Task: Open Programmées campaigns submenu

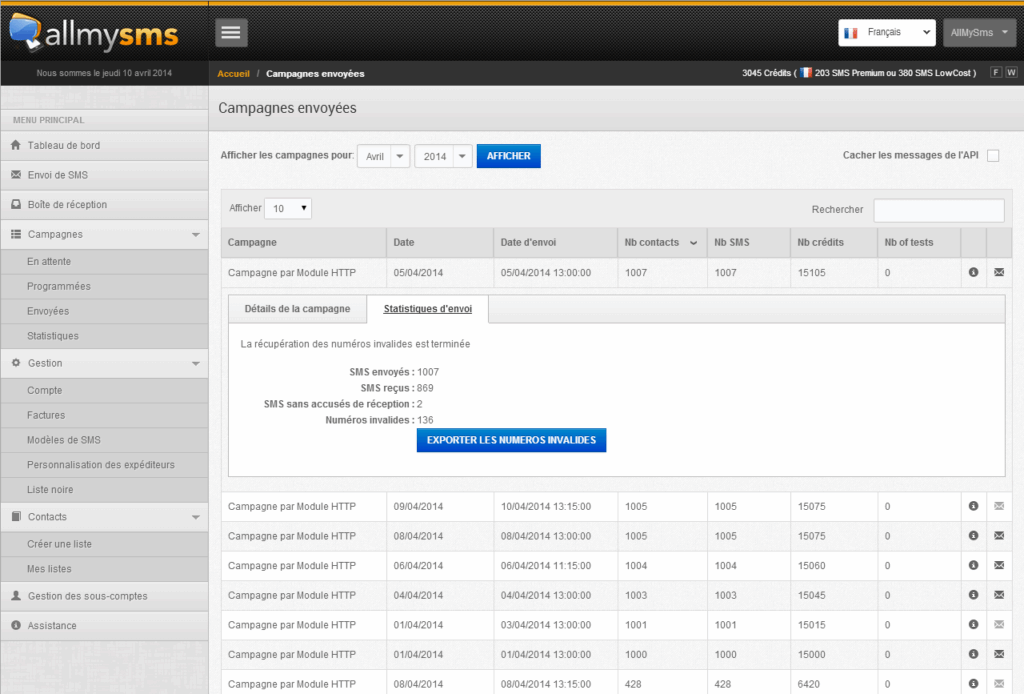Action: [x=104, y=286]
